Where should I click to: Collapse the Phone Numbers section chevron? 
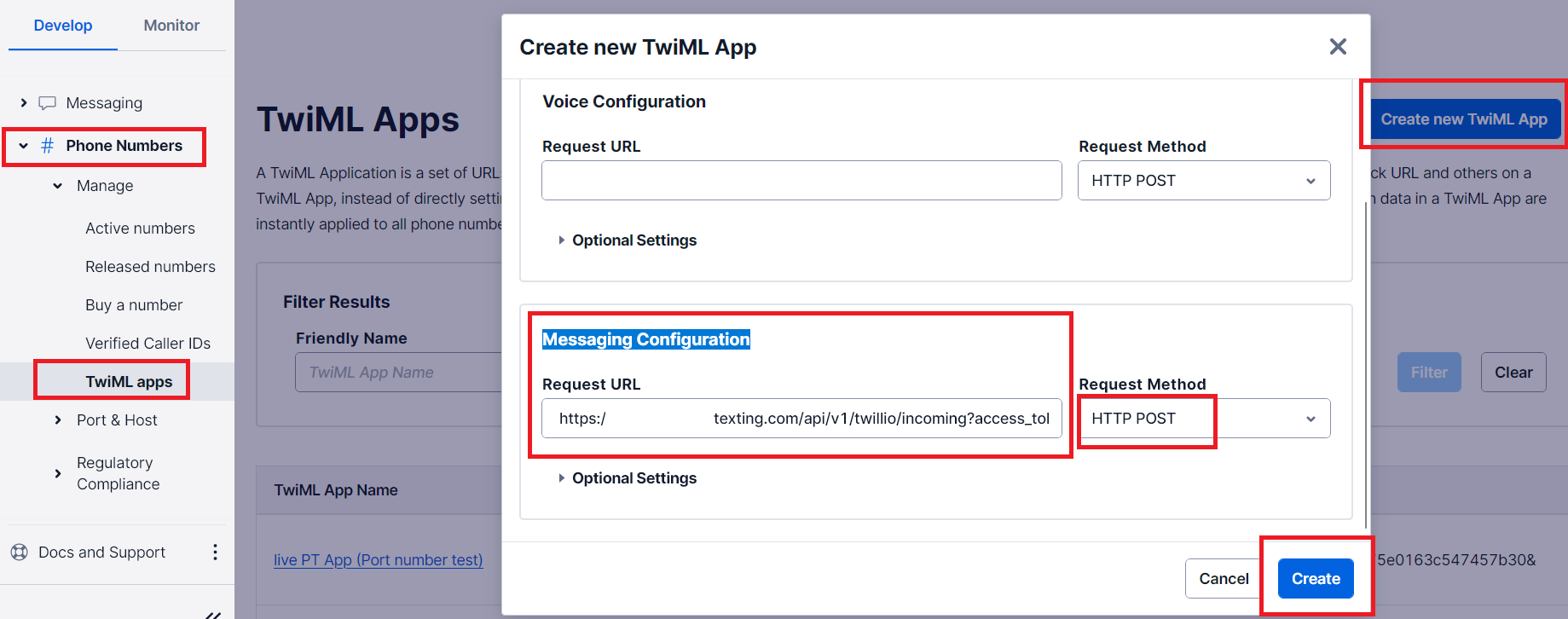click(x=24, y=146)
